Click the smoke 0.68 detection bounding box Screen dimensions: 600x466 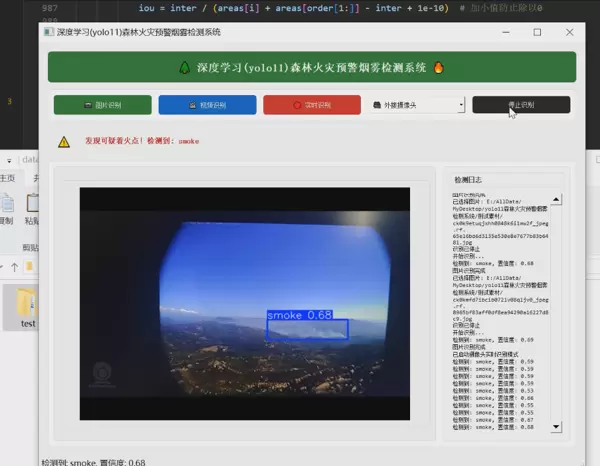pos(307,329)
